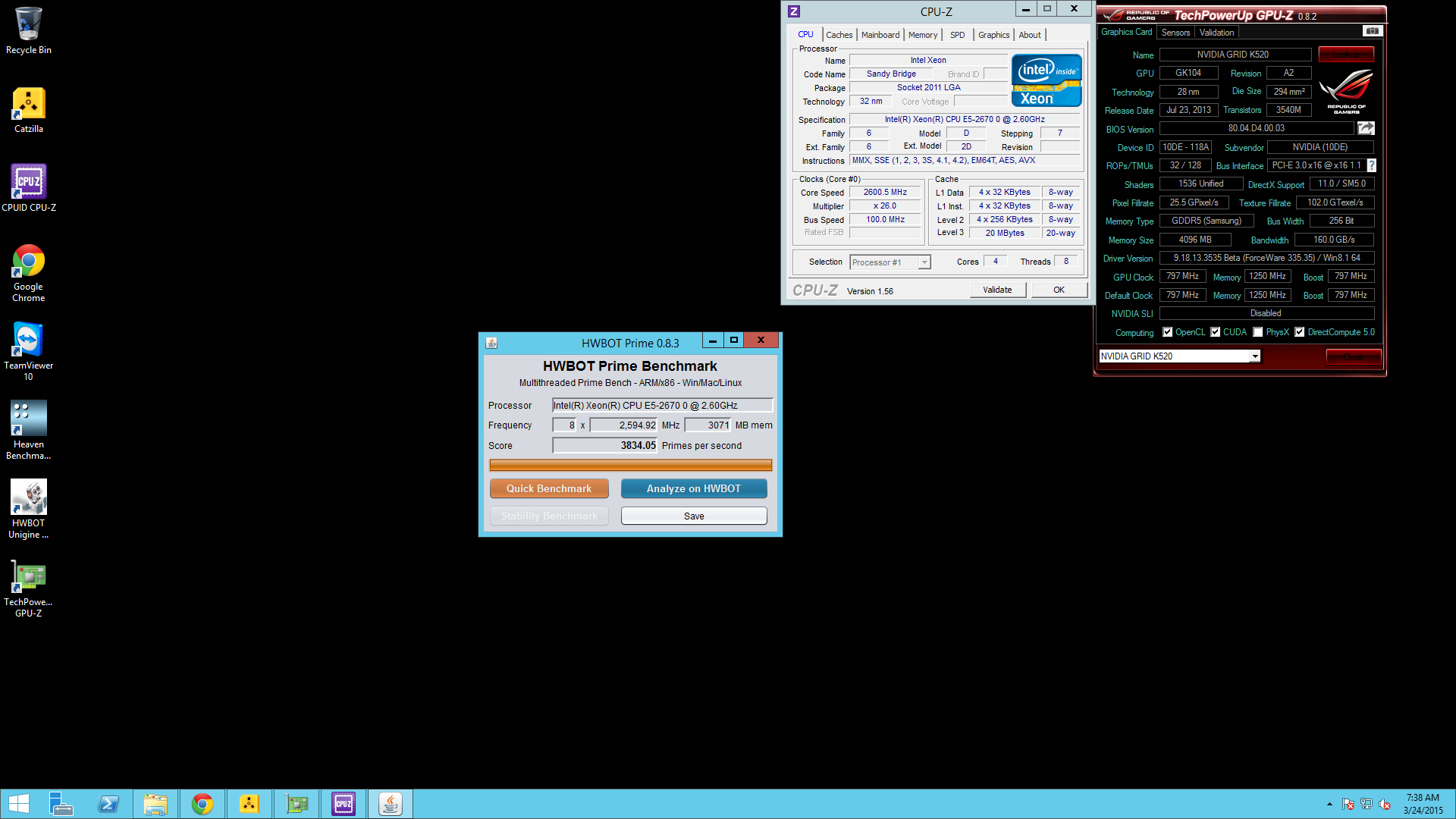This screenshot has height=819, width=1456.
Task: Switch to the Memory tab in CPU-Z
Action: click(x=922, y=35)
